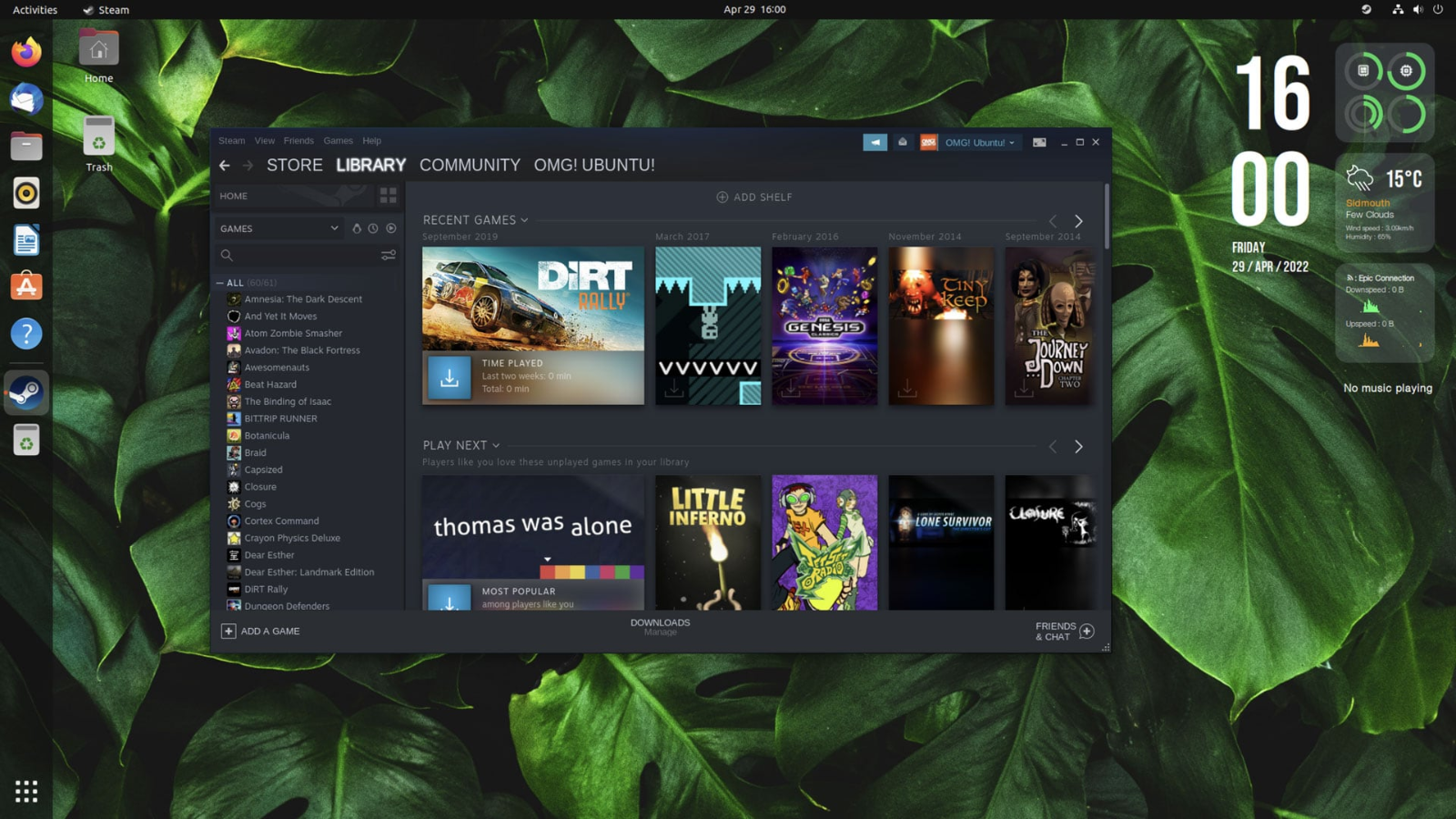This screenshot has height=819, width=1456.
Task: Open Ubuntu Software from the dock
Action: (26, 287)
